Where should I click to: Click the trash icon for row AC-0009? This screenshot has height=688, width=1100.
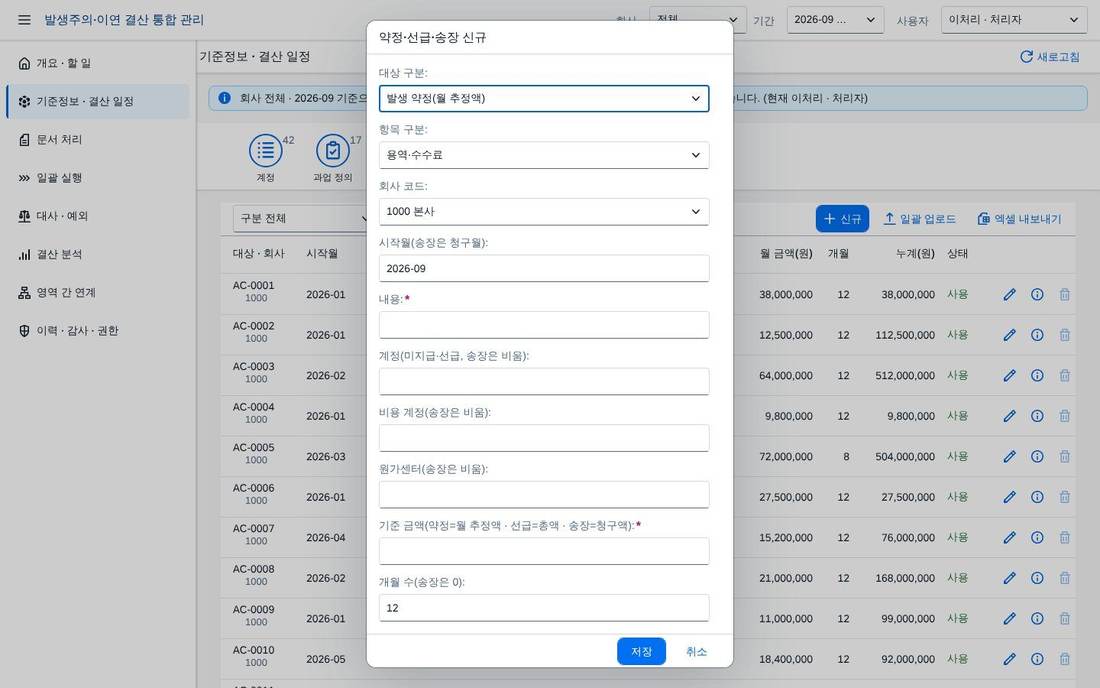pos(1064,619)
